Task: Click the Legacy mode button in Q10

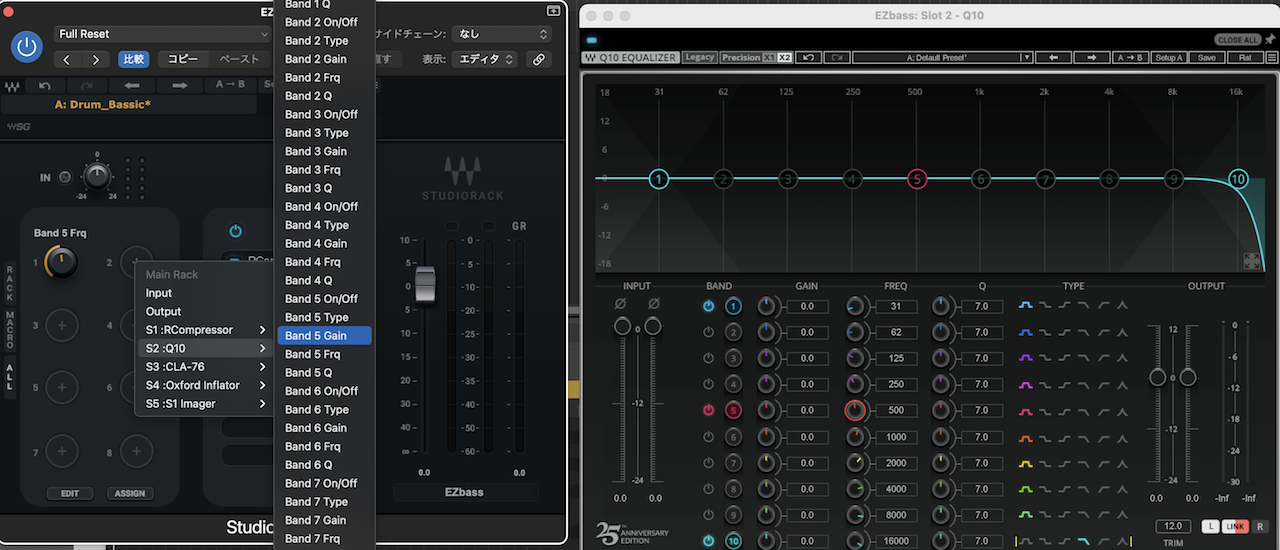Action: pos(700,57)
